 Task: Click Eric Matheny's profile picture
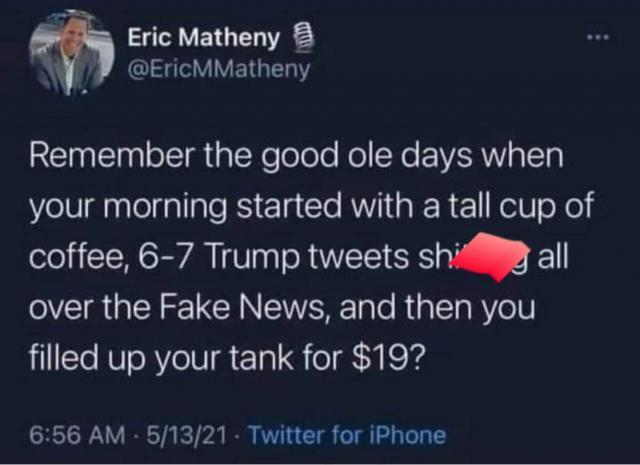(x=71, y=53)
